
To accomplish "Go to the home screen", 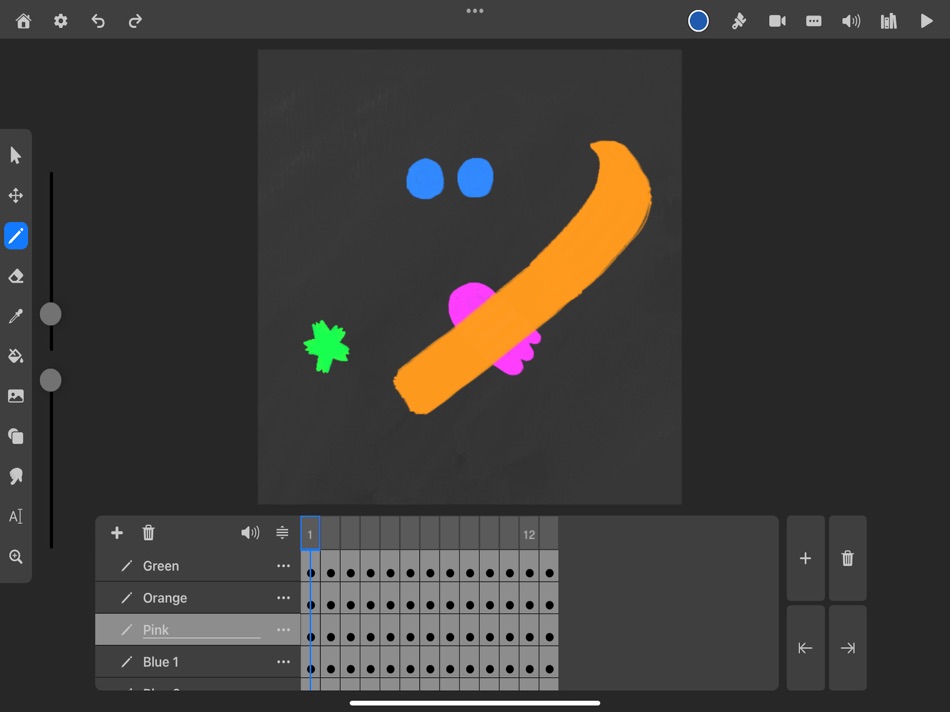I will pos(24,21).
